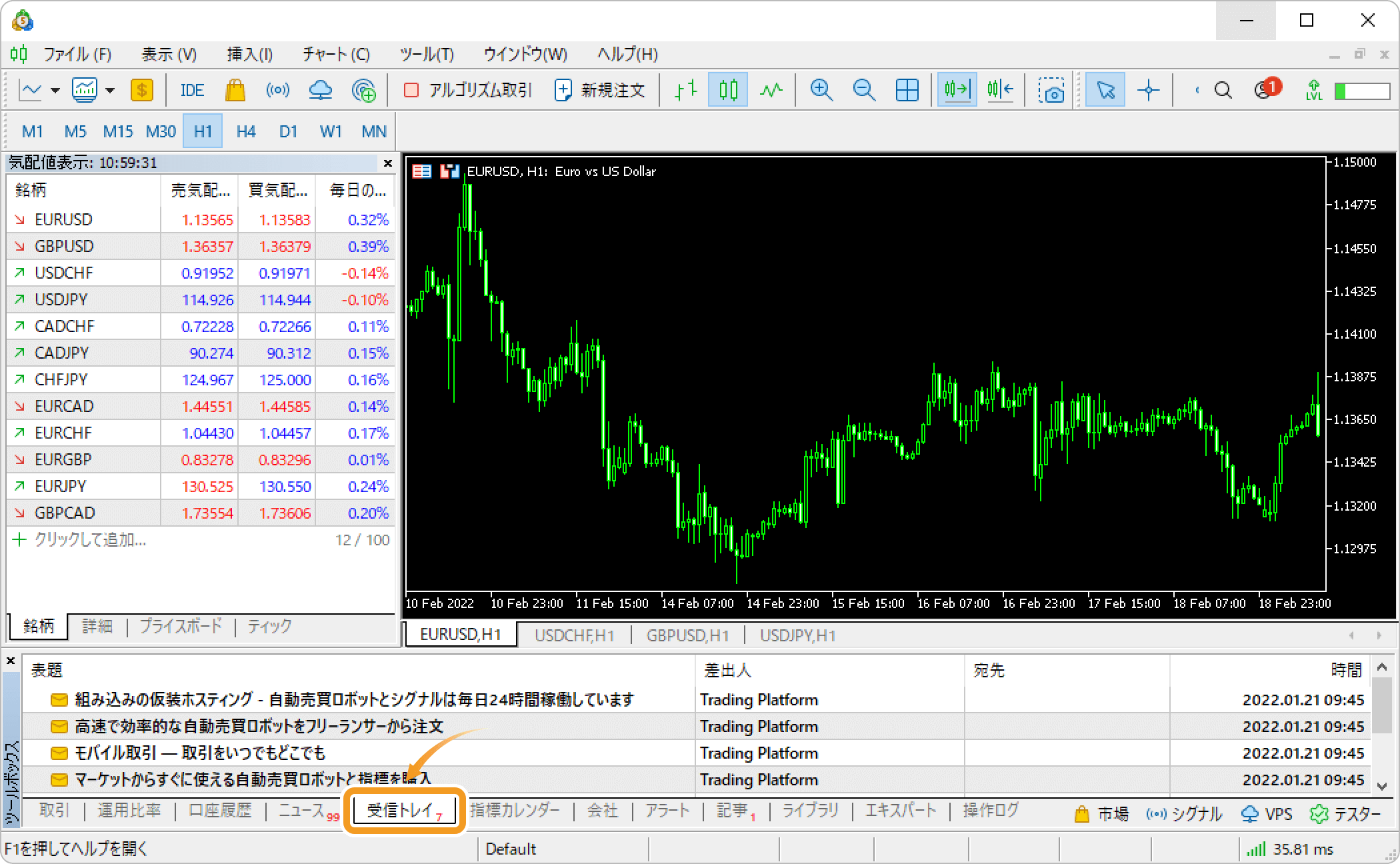This screenshot has width=1400, height=864.
Task: Click the zoom out magnifier icon
Action: [864, 90]
